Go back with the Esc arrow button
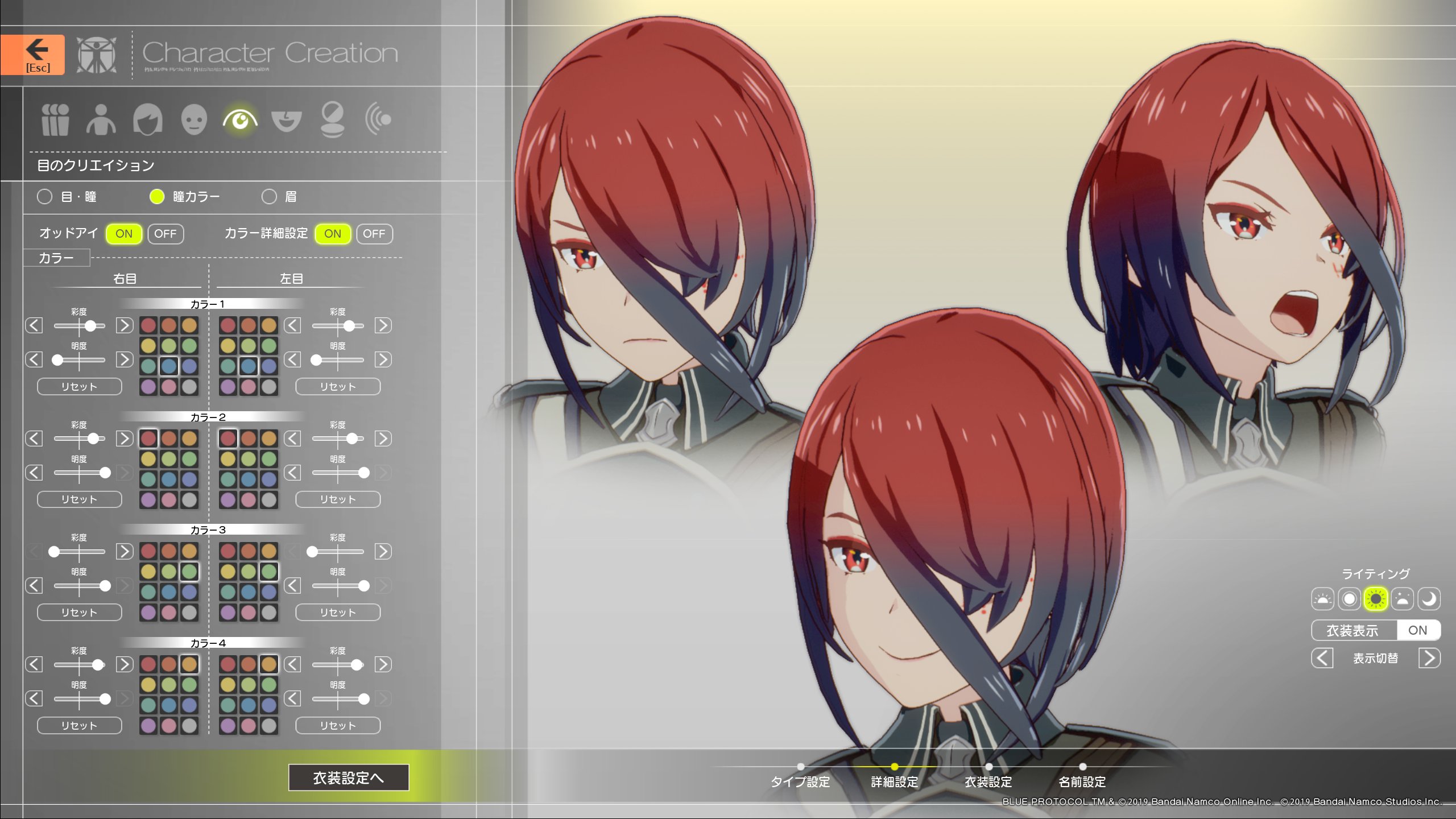 (x=32, y=55)
